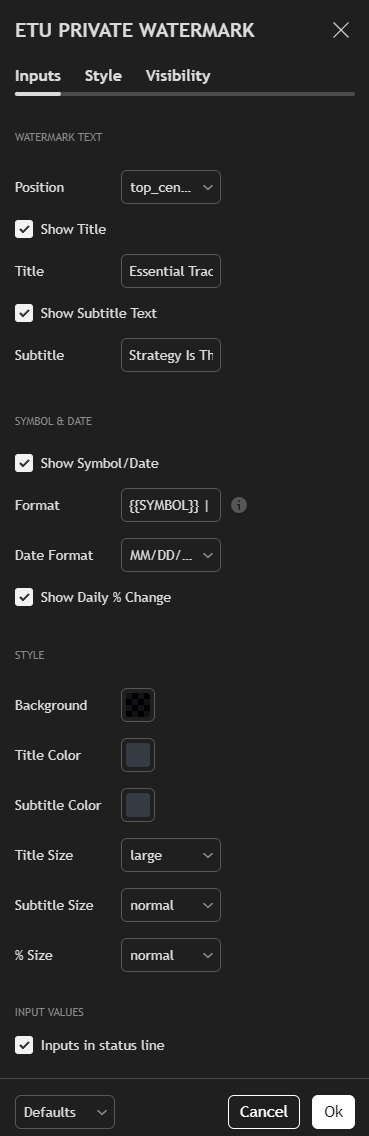Switch to the Visibility tab

(178, 75)
